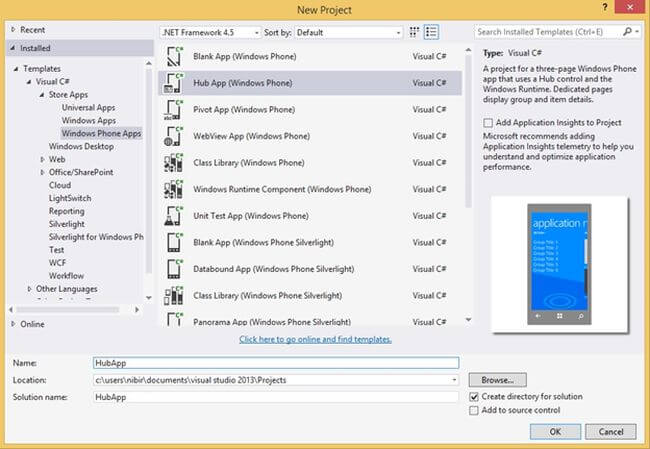
Task: Select Windows Apps in the tree
Action: [89, 121]
